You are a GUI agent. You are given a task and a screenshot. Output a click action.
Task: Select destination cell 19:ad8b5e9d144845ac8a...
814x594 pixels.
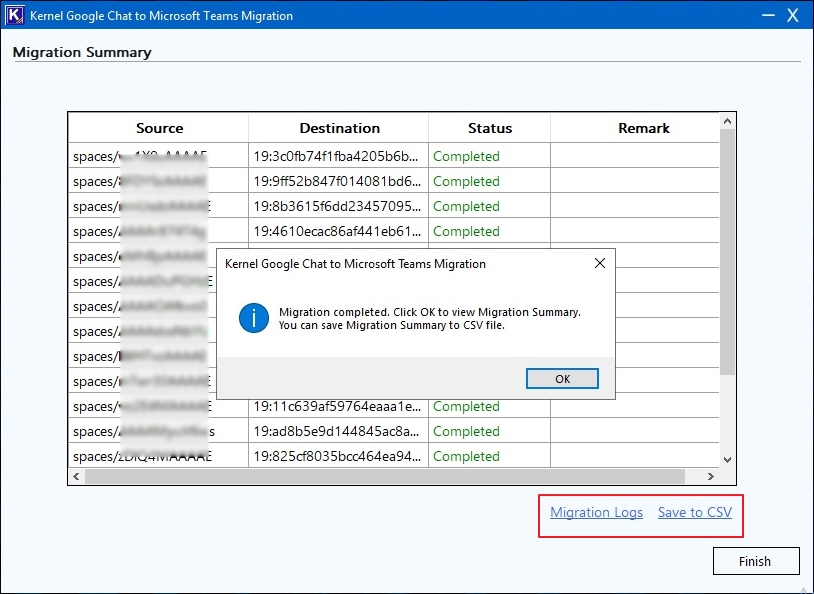(x=338, y=431)
